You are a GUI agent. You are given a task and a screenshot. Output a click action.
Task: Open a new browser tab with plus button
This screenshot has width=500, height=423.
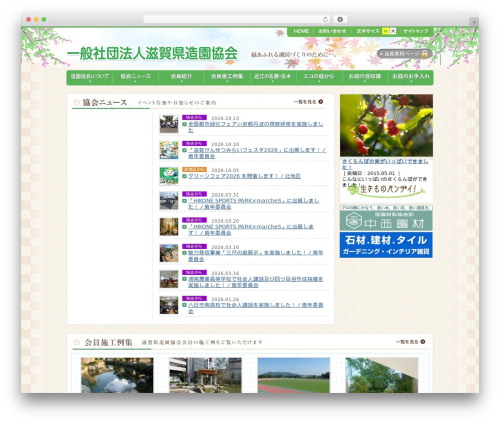[x=474, y=22]
